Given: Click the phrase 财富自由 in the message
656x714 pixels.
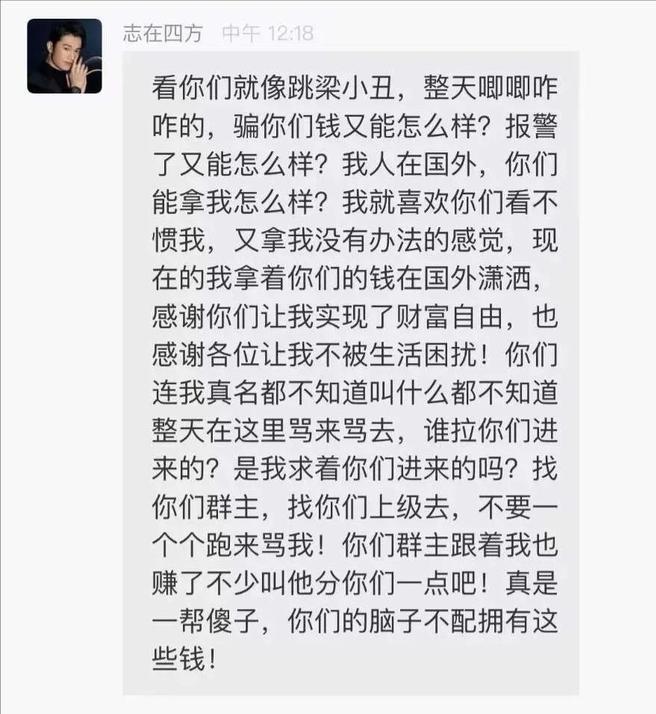Looking at the screenshot, I should point(450,316).
